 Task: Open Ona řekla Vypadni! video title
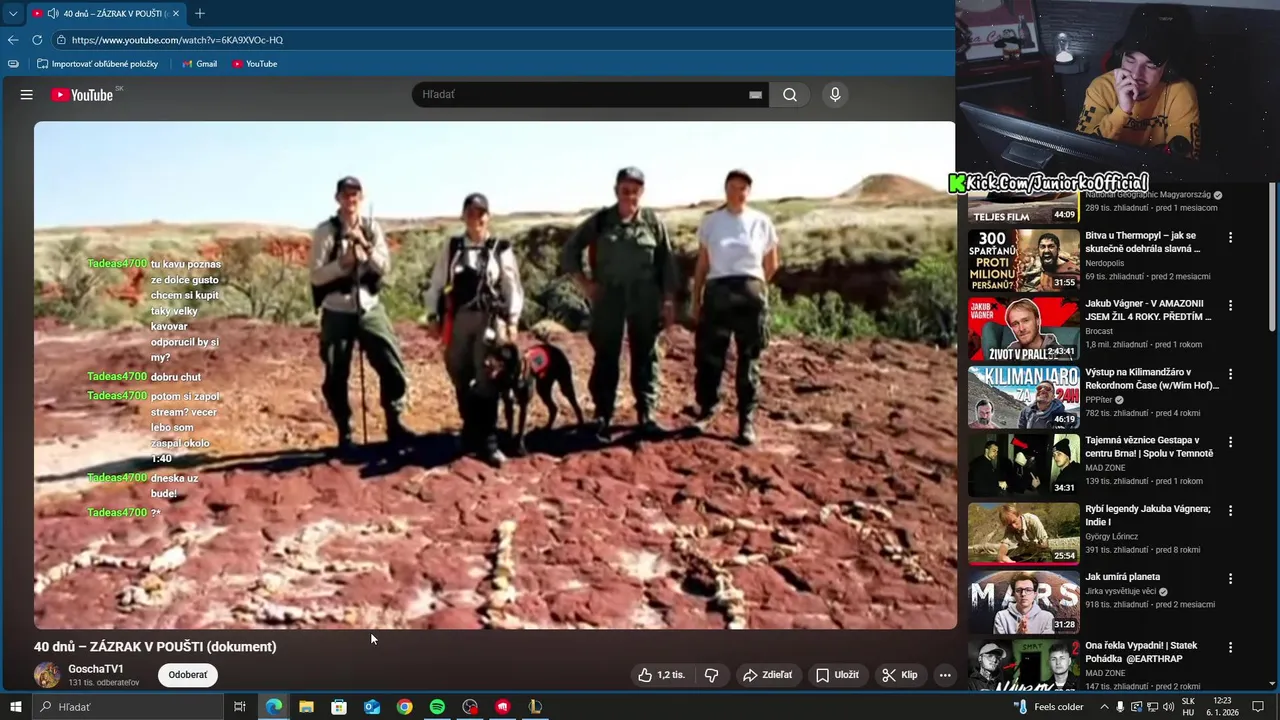coord(1141,652)
